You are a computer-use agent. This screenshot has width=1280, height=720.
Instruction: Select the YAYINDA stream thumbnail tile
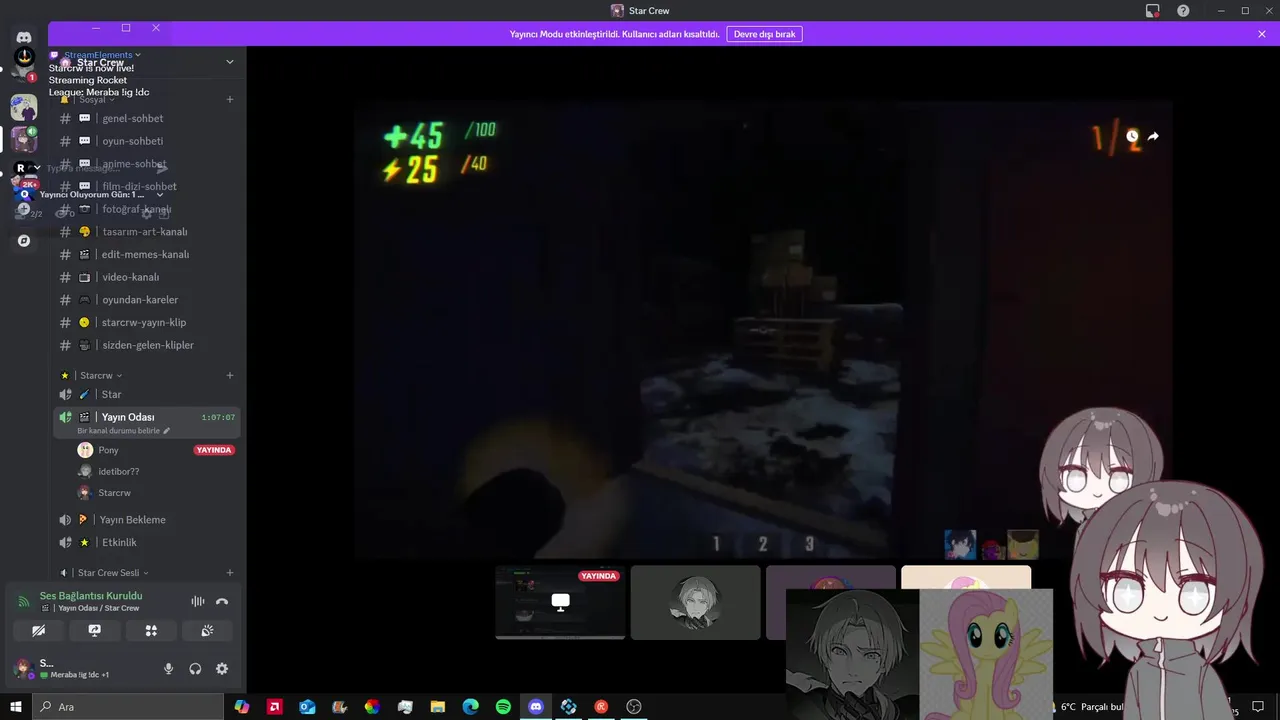pos(560,602)
